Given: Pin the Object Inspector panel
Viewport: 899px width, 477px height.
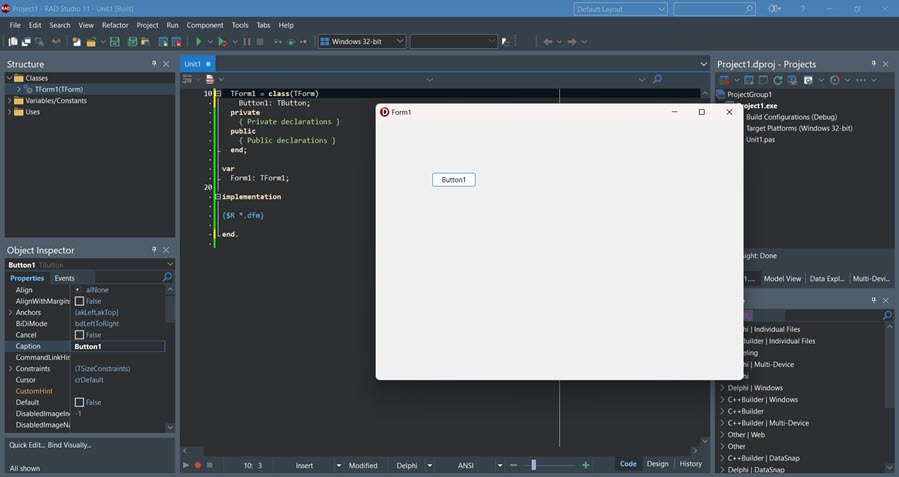Looking at the screenshot, I should [154, 249].
